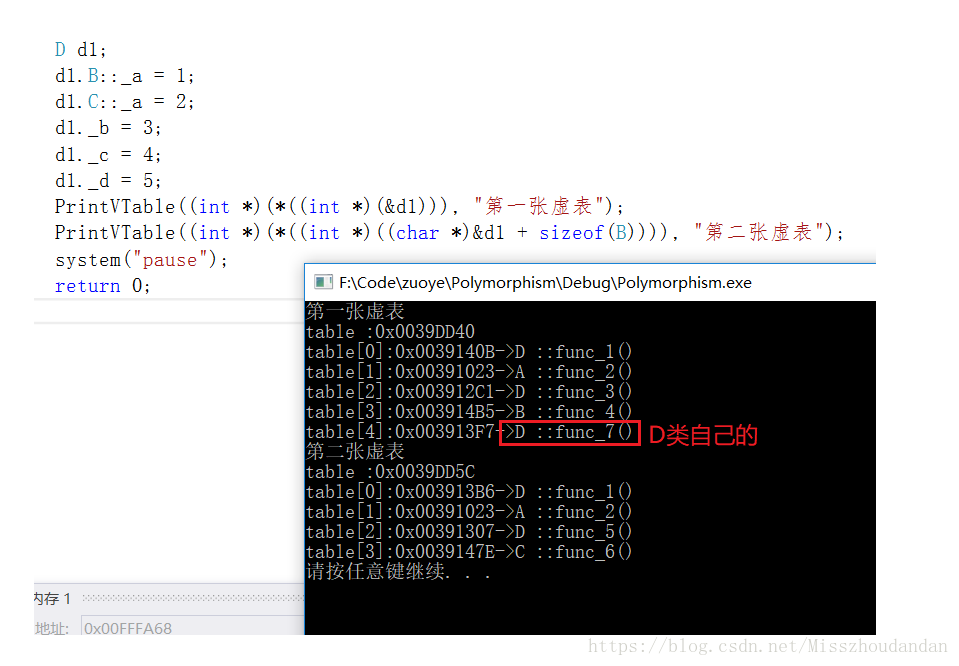Click the system("pause") line
This screenshot has height=666, width=959.
point(141,260)
